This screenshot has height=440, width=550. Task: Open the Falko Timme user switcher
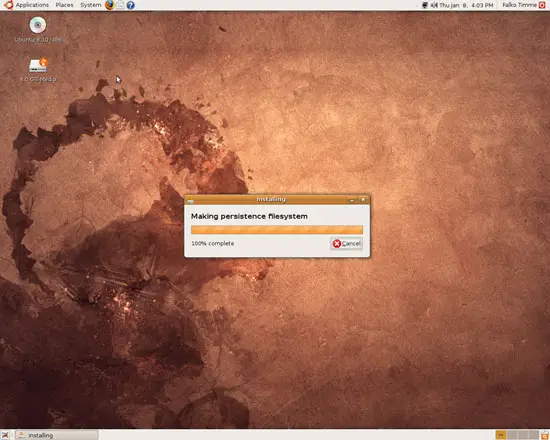[519, 5]
